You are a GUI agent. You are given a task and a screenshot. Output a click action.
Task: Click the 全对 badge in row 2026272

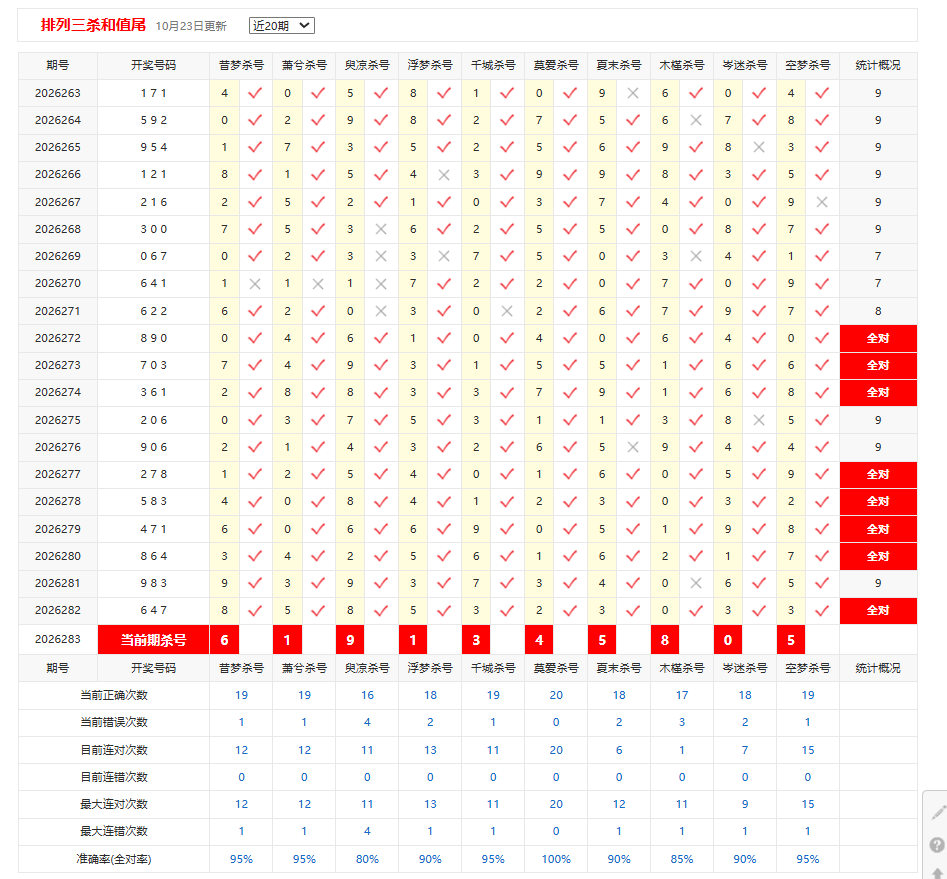(878, 338)
